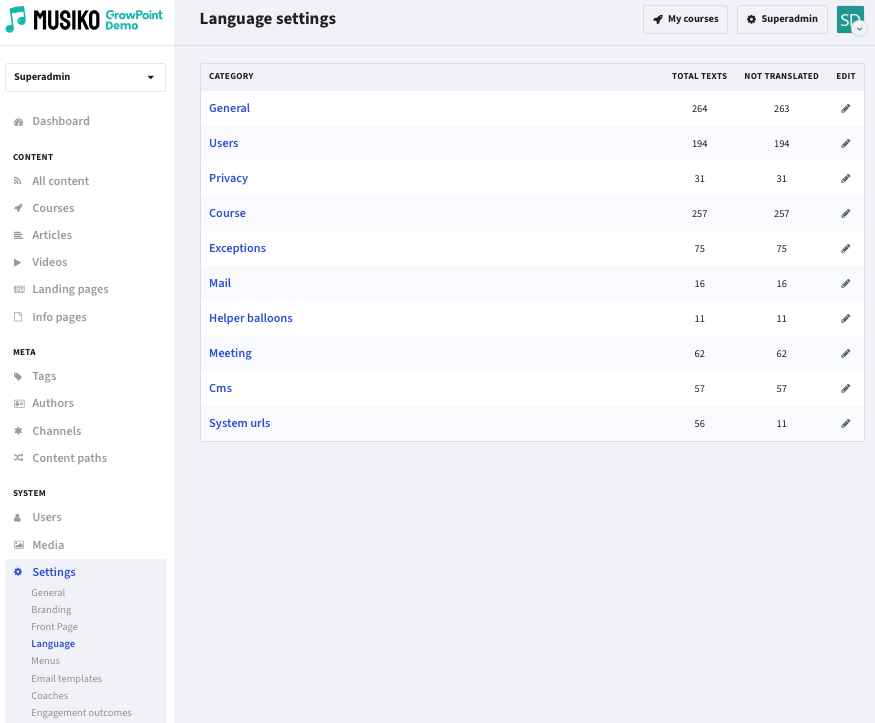Select Email templates in Settings submenu
Viewport: 875px width, 723px height.
66,678
